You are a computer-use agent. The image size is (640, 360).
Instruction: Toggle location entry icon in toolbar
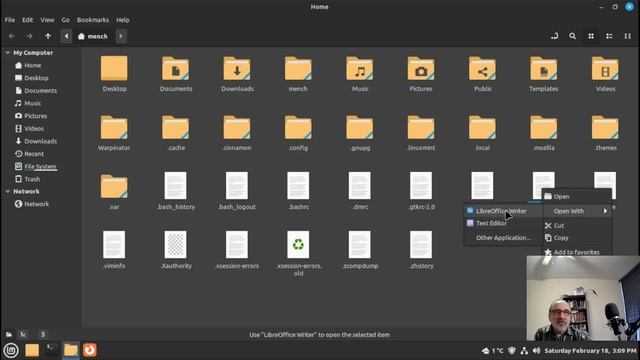pyautogui.click(x=554, y=36)
